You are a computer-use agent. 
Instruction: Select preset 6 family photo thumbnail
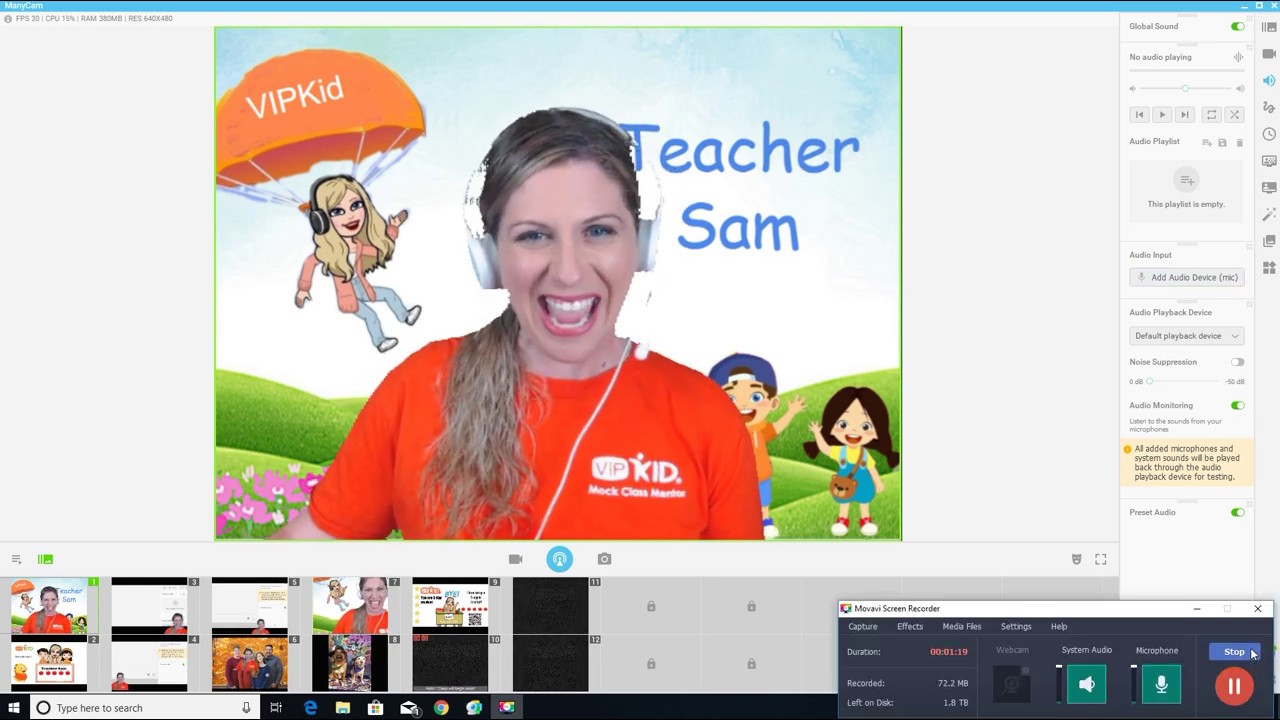(x=250, y=663)
